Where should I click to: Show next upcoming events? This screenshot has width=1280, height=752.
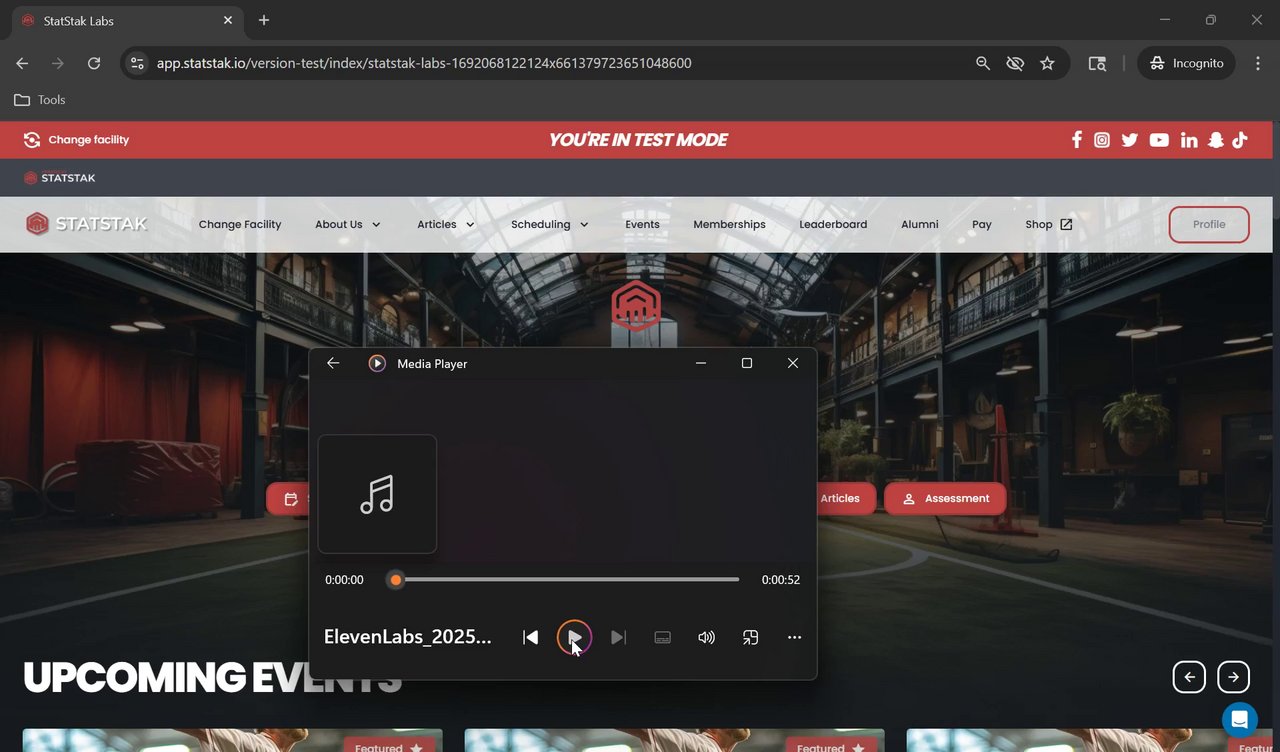coord(1233,677)
